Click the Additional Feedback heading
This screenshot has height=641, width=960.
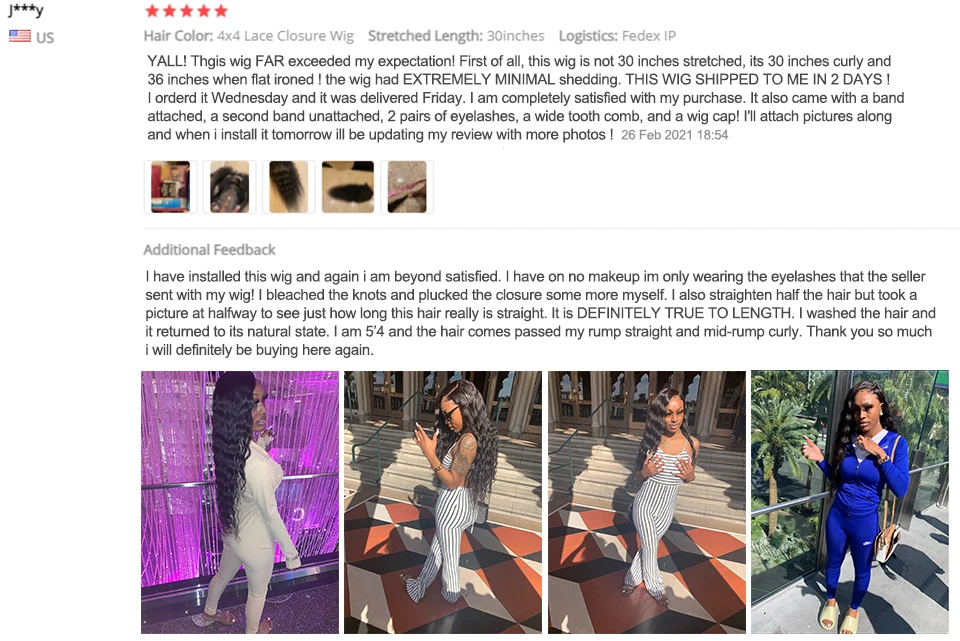point(209,250)
